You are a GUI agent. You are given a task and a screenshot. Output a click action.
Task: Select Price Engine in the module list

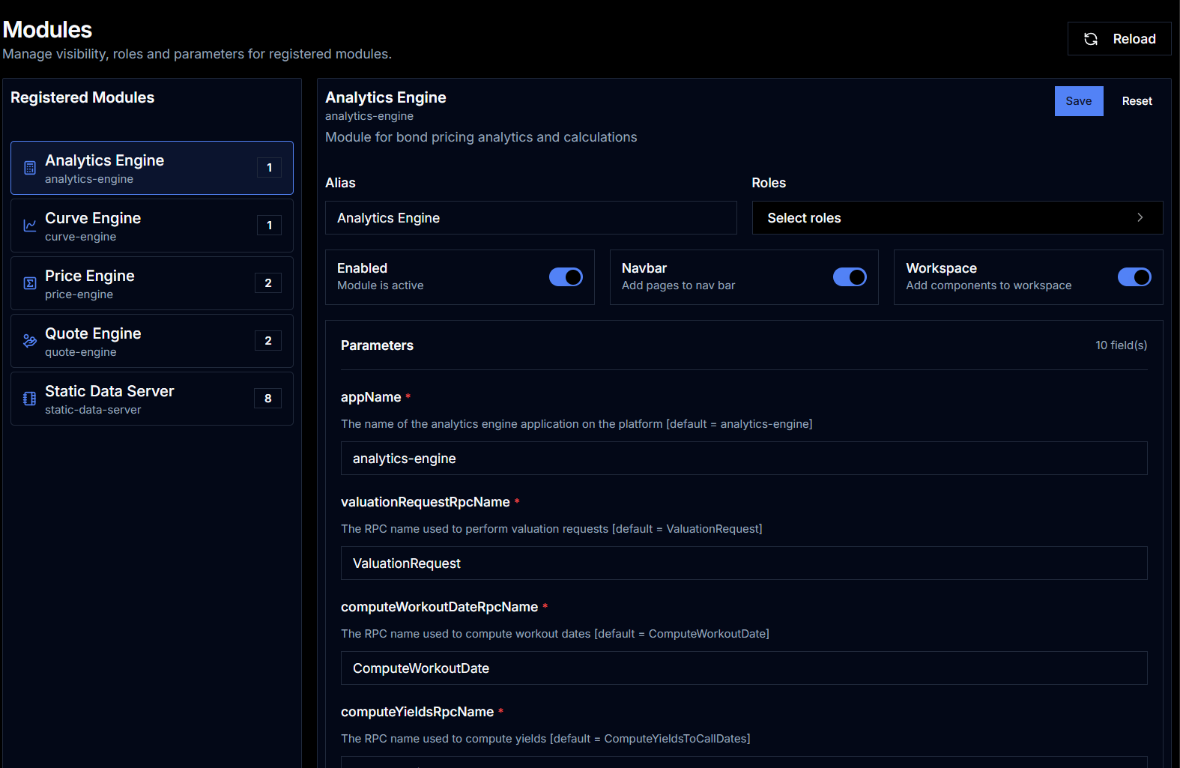[152, 283]
